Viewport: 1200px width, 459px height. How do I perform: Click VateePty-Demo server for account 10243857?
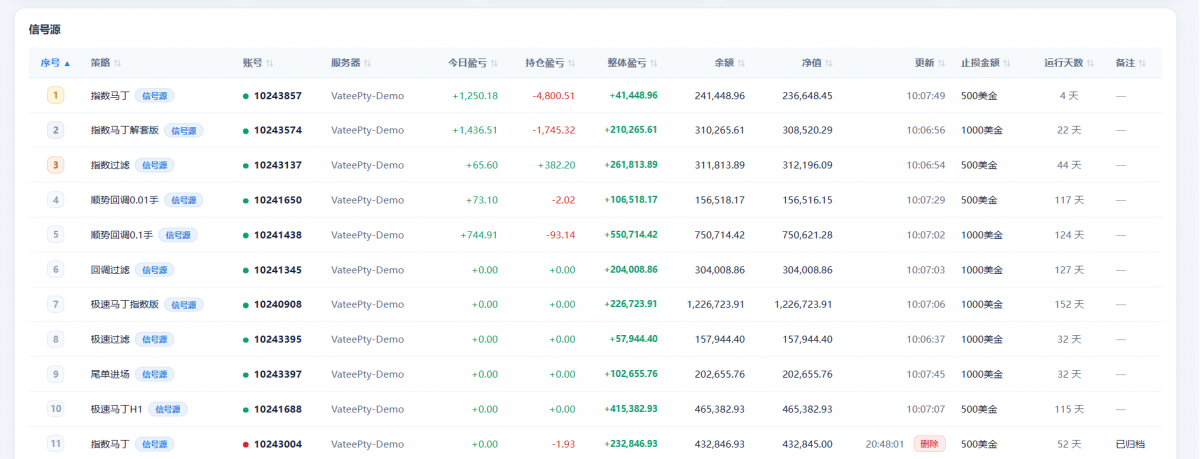point(367,96)
